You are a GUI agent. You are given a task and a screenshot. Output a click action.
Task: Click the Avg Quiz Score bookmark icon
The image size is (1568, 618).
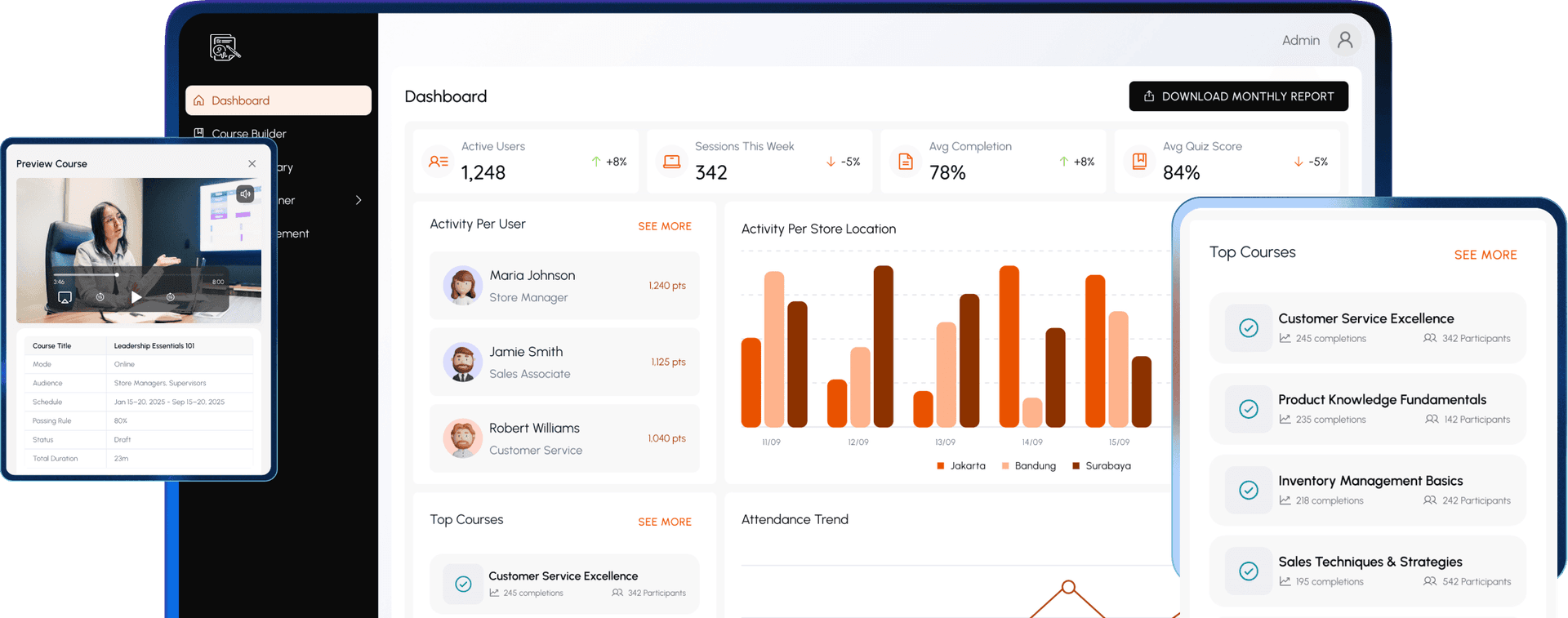(1139, 161)
